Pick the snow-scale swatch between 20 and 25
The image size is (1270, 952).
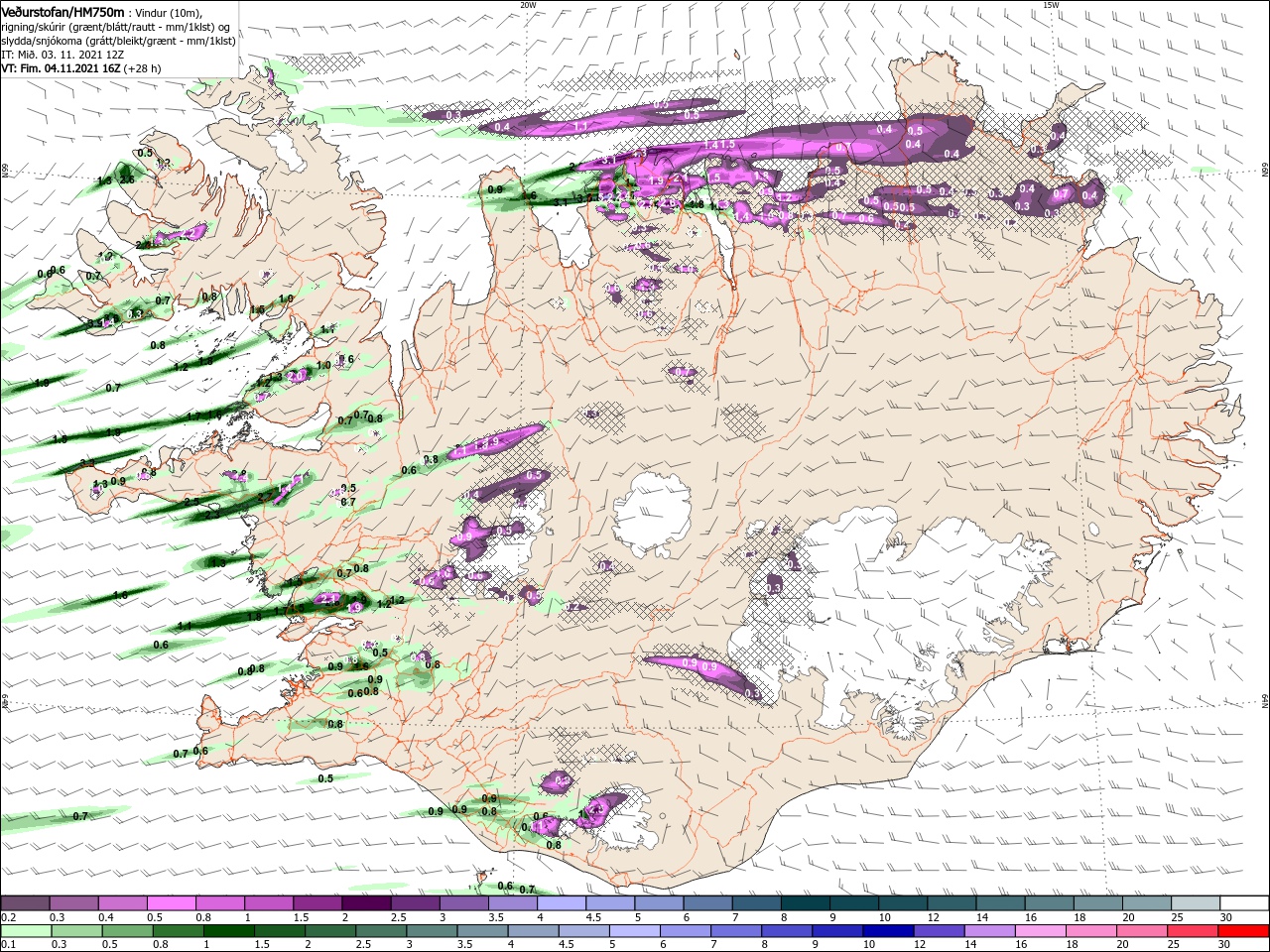[x=1147, y=902]
